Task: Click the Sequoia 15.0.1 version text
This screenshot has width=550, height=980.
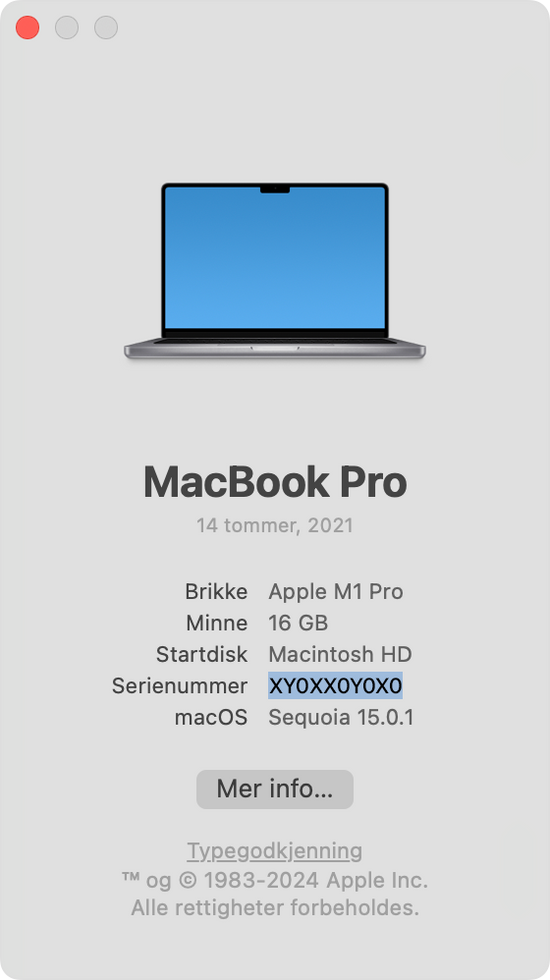Action: point(341,718)
